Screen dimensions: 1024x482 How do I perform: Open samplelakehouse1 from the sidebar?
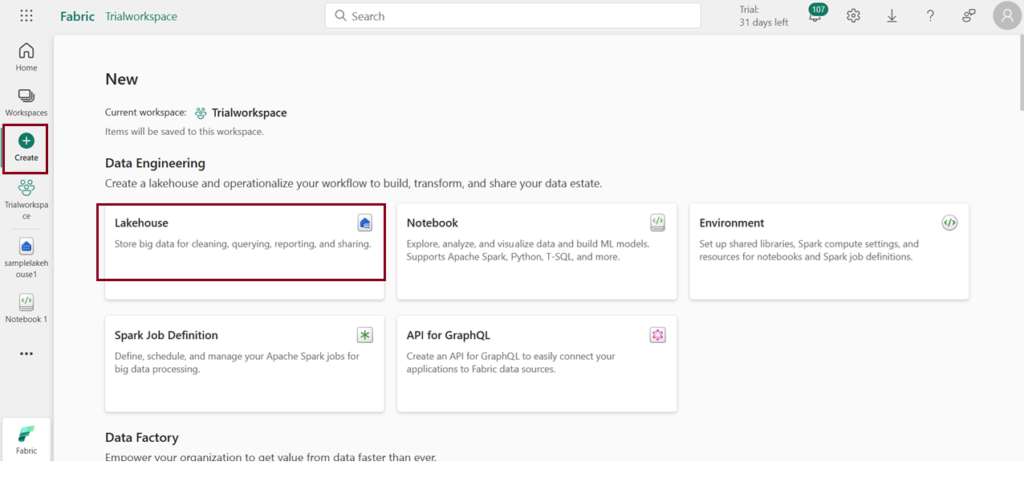[26, 256]
